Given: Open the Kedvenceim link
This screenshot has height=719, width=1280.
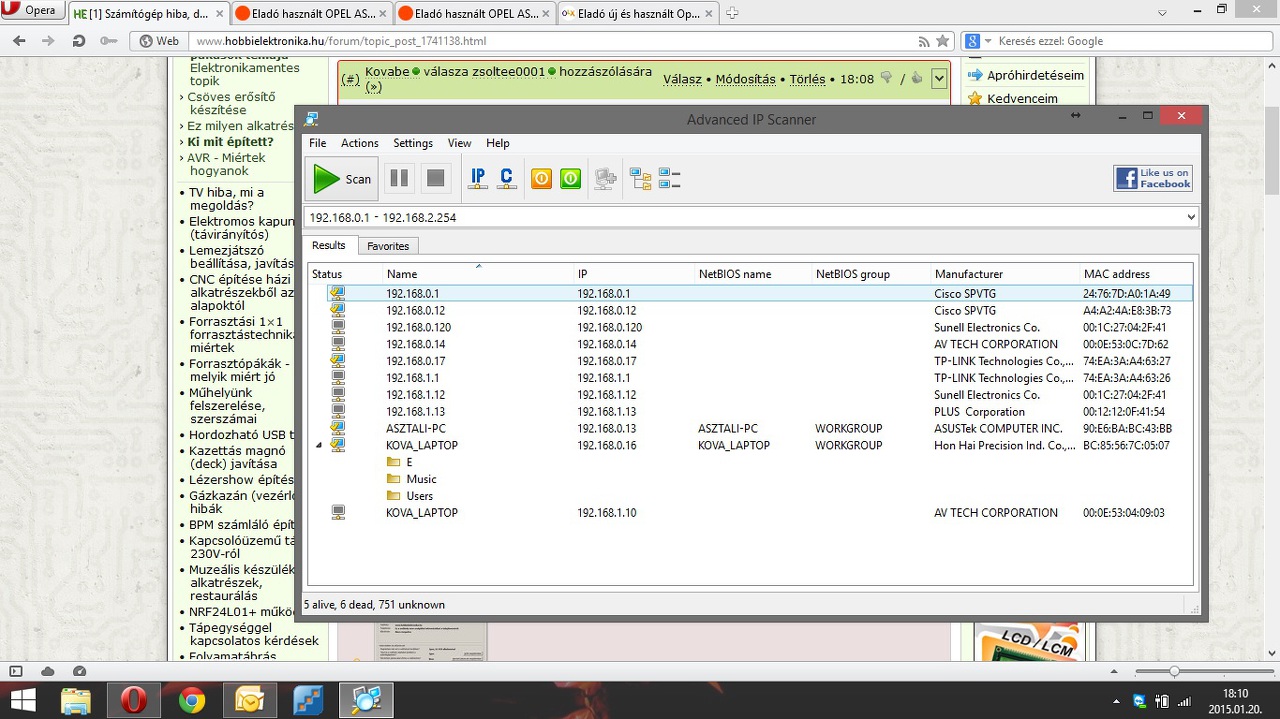Looking at the screenshot, I should click(1022, 98).
